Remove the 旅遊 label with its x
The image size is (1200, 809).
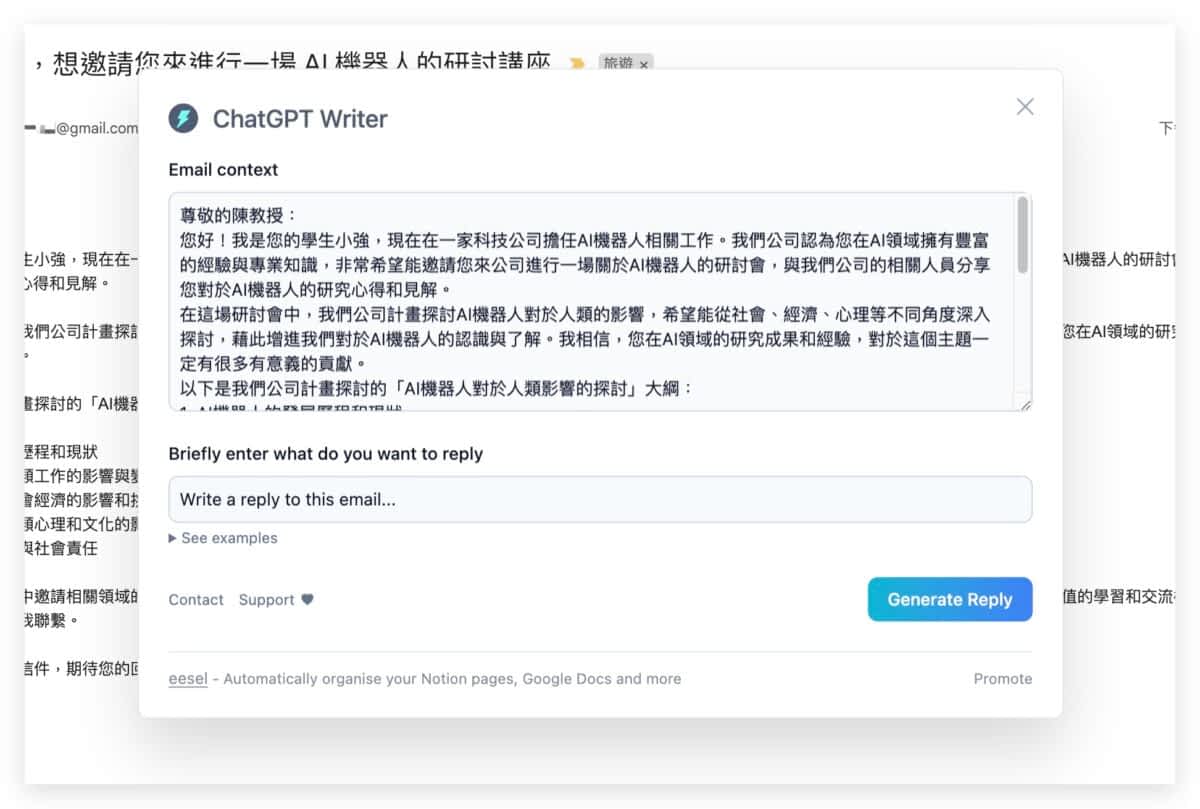(644, 63)
